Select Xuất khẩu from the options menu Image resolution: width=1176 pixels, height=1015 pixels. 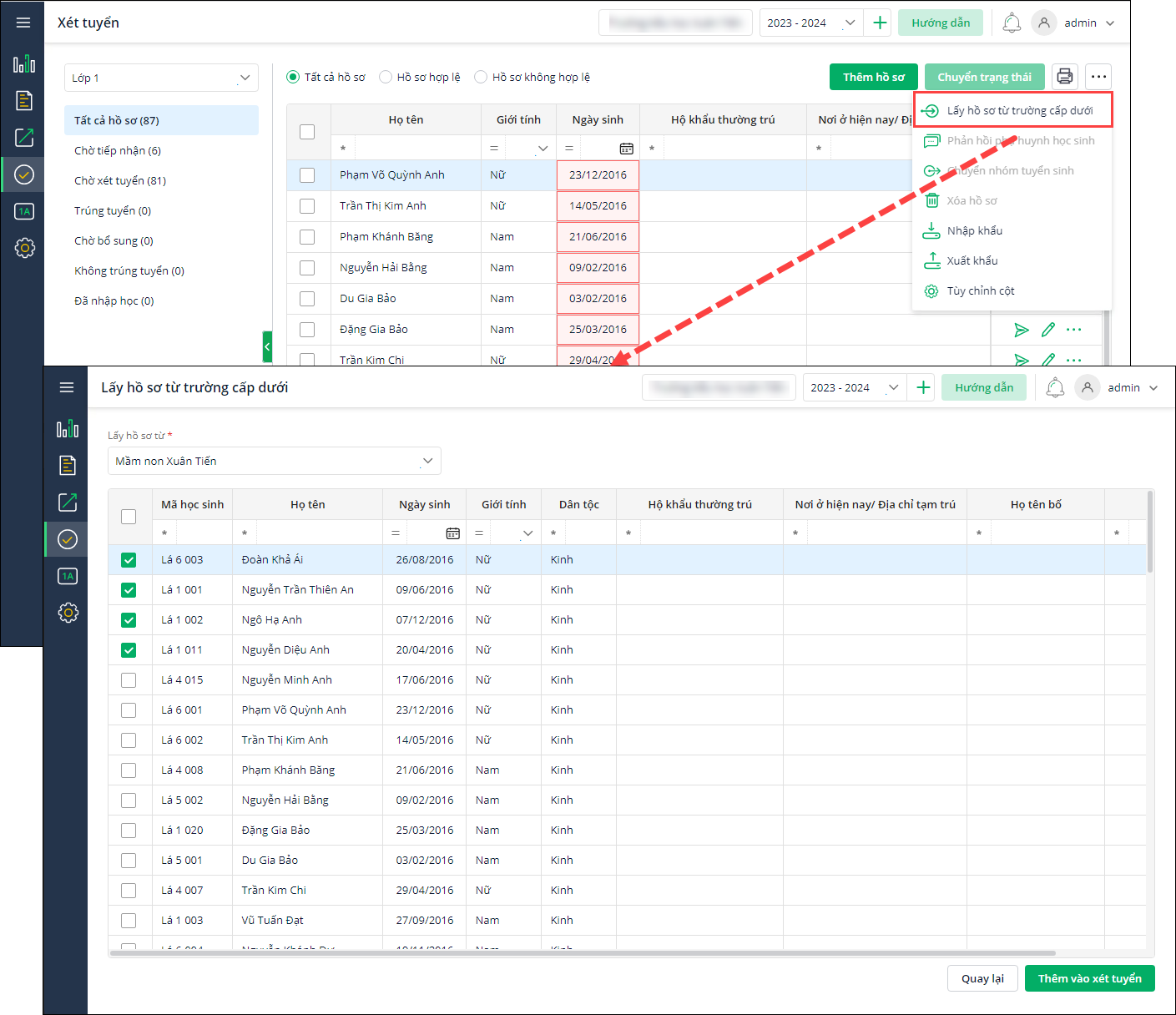point(972,260)
